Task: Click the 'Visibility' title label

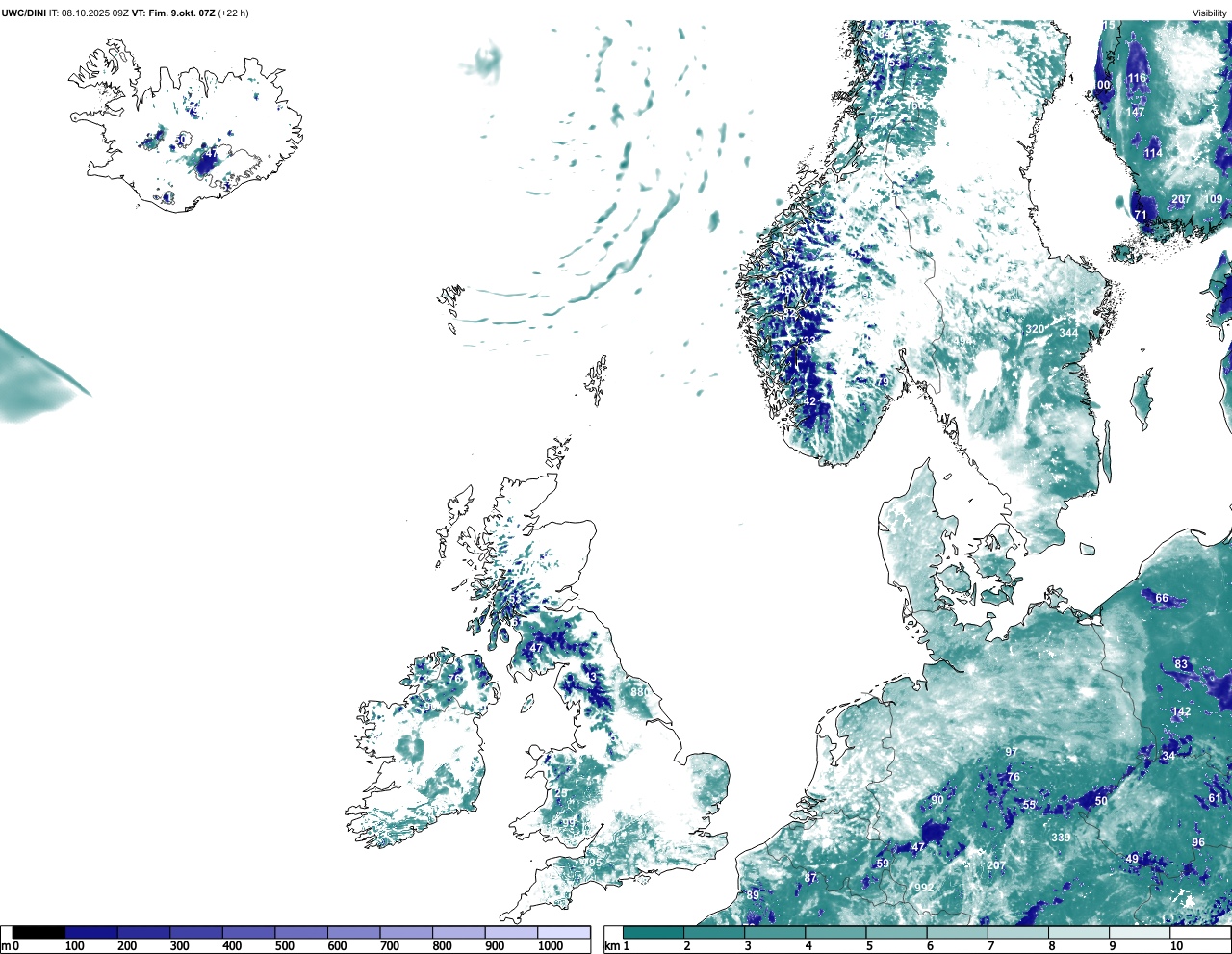Action: pyautogui.click(x=1209, y=13)
